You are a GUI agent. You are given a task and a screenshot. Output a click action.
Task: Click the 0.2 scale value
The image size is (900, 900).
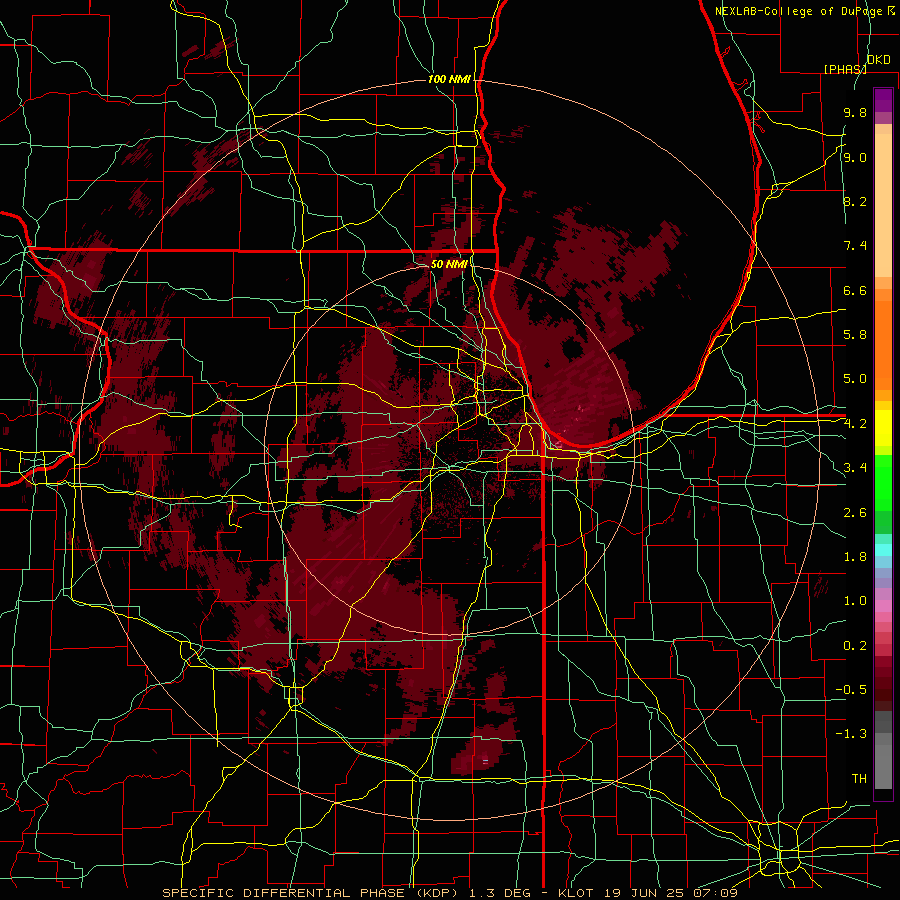tap(855, 646)
